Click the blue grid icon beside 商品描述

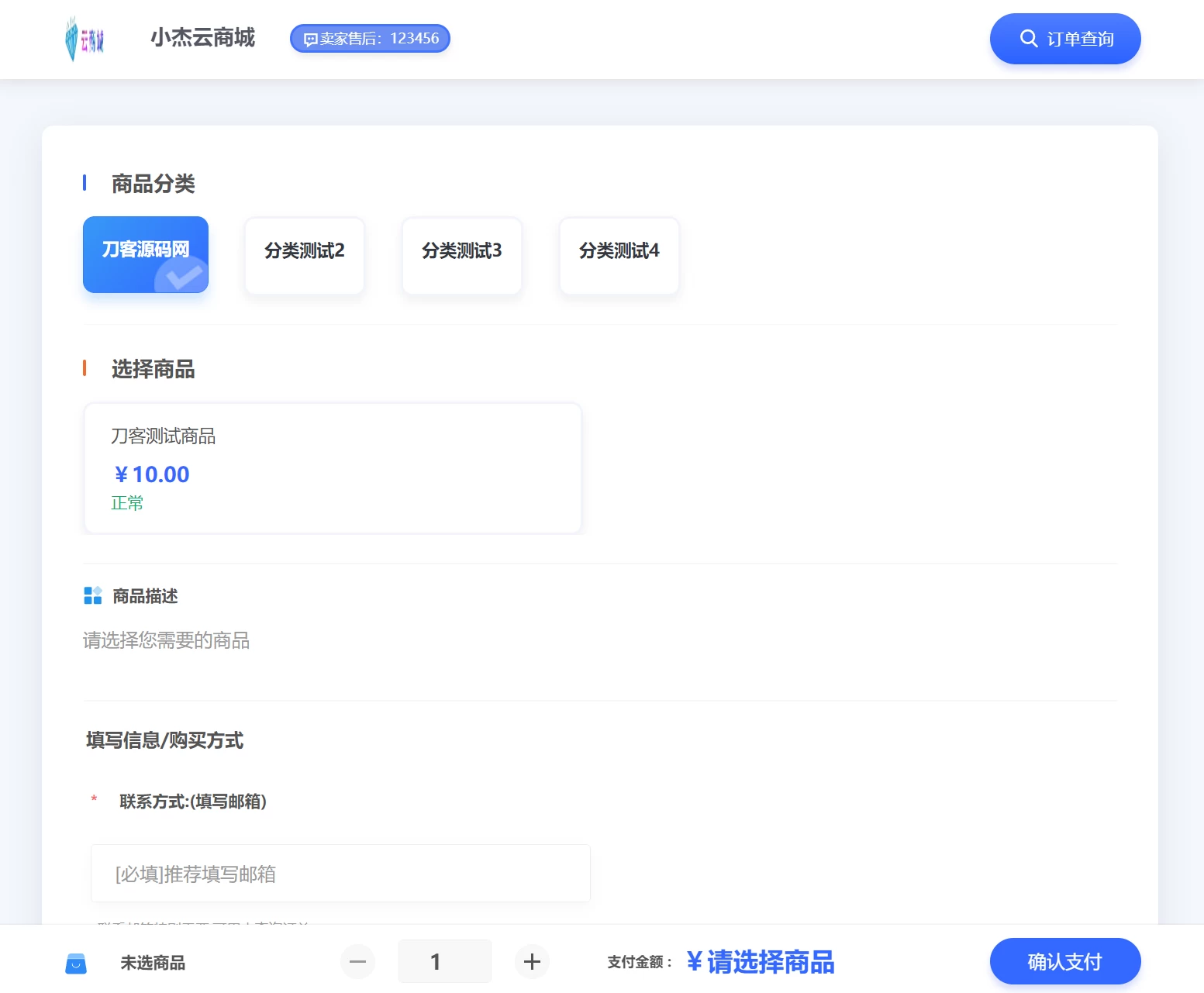(92, 595)
